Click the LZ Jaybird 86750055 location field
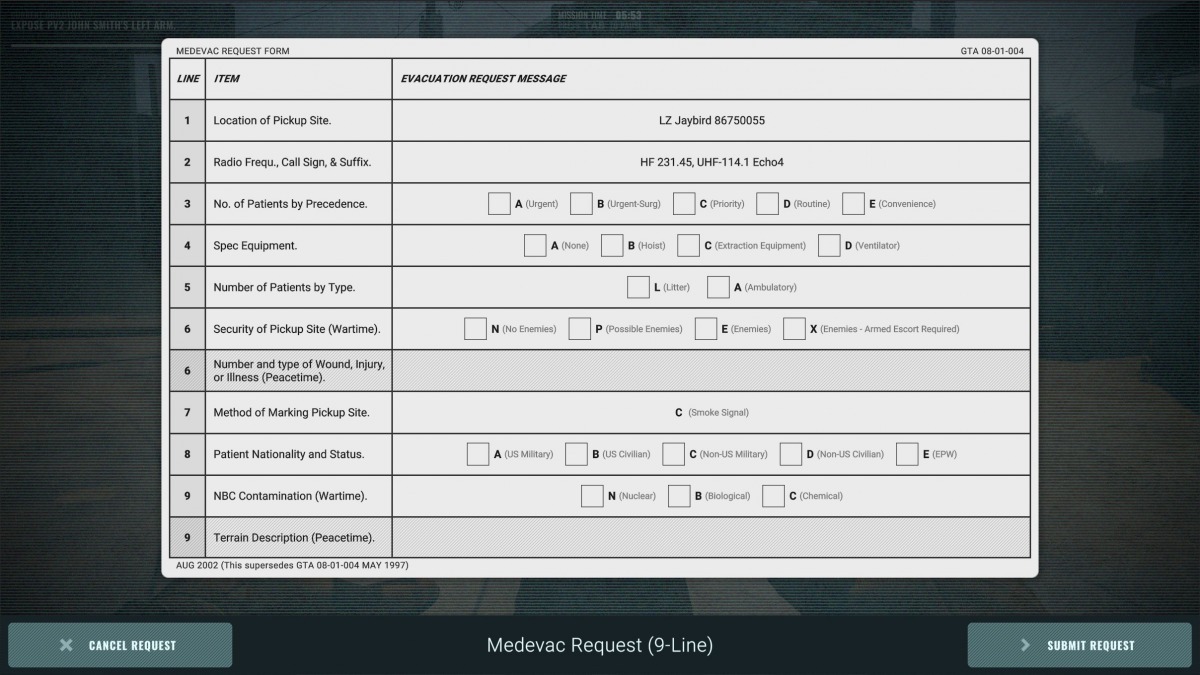The height and width of the screenshot is (675, 1200). click(x=711, y=121)
